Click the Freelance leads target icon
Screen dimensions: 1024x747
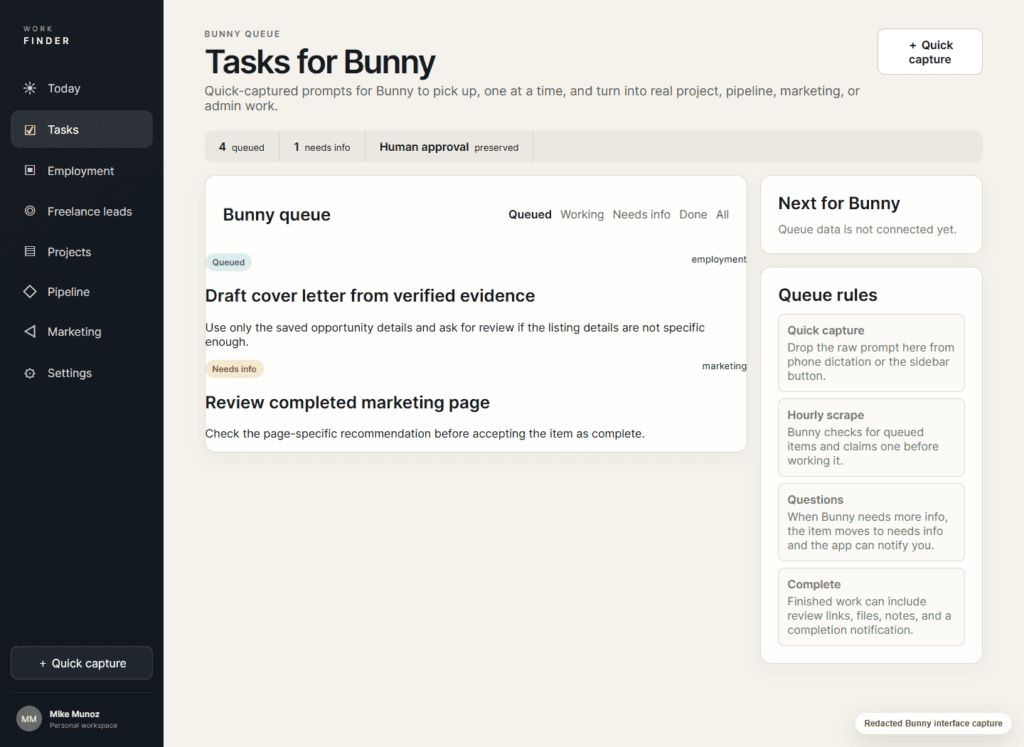point(30,211)
